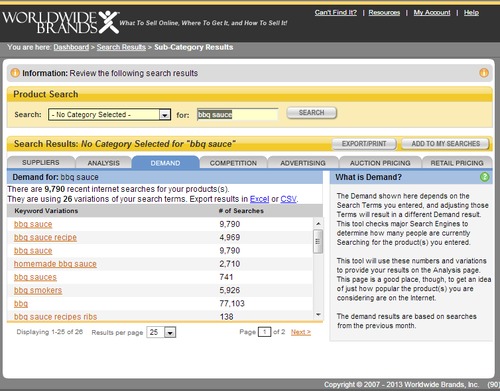Switch to the Suppliers tab
Image resolution: width=500 pixels, height=391 pixels.
click(x=41, y=163)
